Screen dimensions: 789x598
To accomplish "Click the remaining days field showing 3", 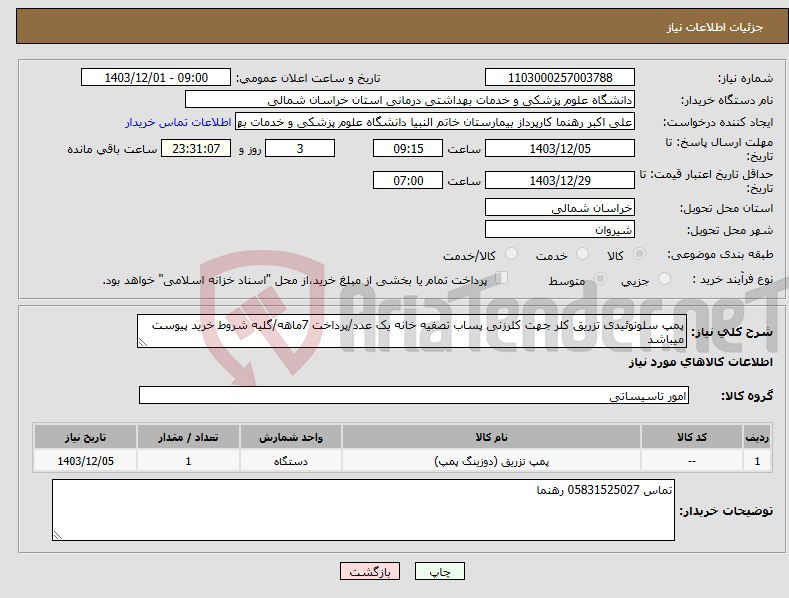I will (x=300, y=148).
